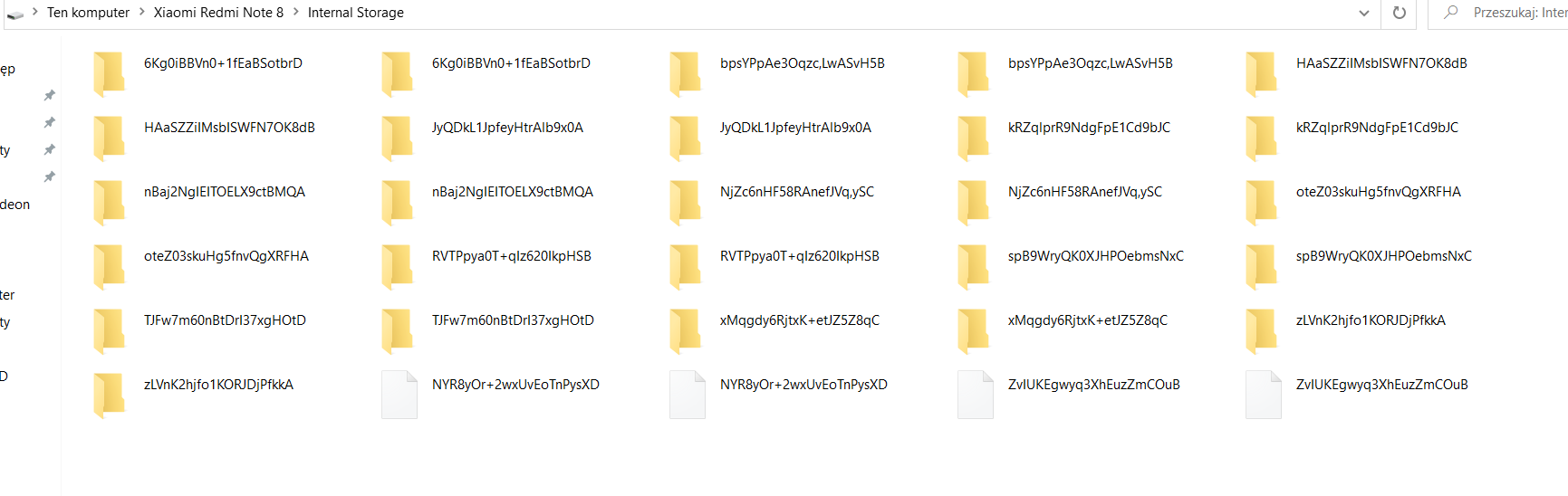Click the second xMqgdy6RjtxK+etJZ5Z8qC folder icon
Viewport: 1568px width, 496px height.
[974, 331]
